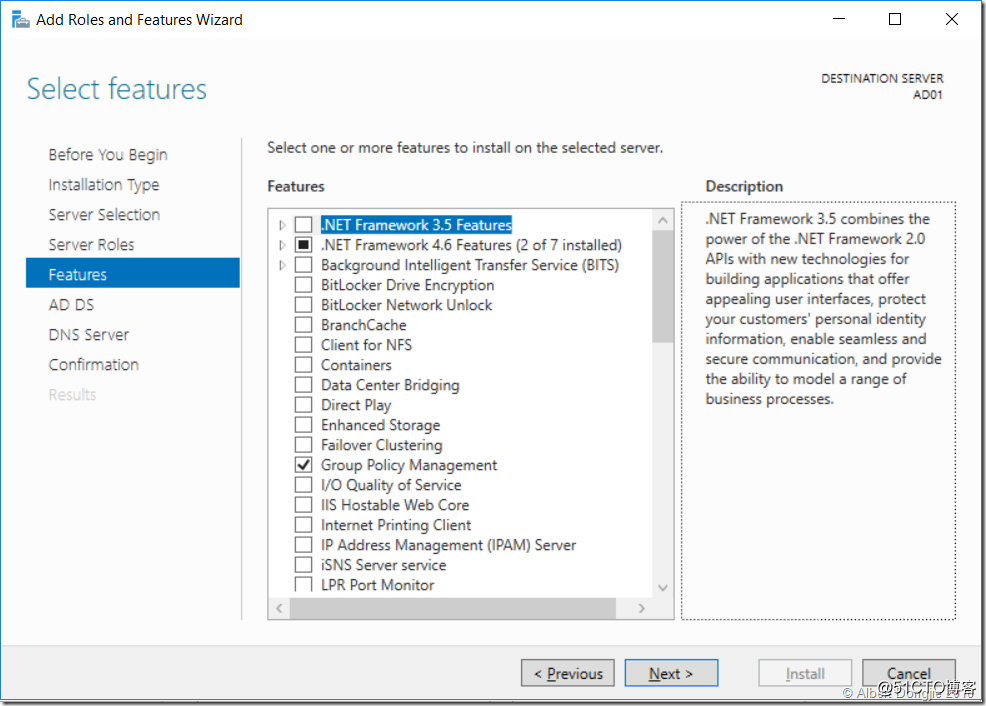Click the horizontal scrollbar left arrow
This screenshot has height=706, width=986.
279,609
